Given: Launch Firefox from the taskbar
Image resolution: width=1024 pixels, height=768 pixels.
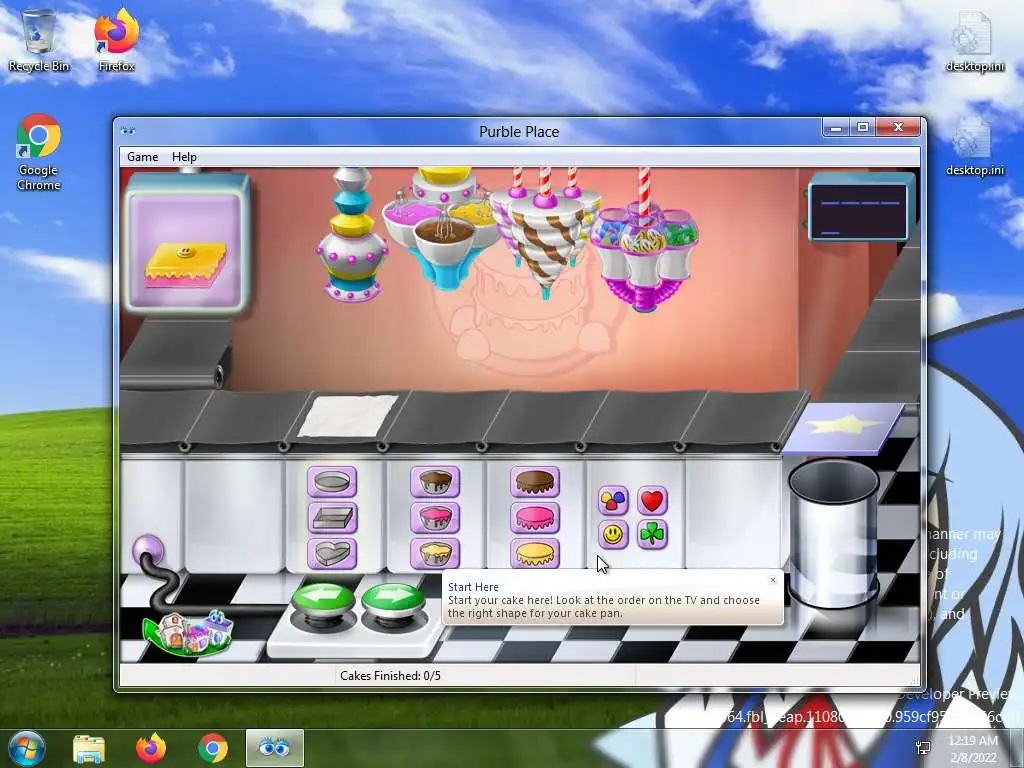Looking at the screenshot, I should (151, 749).
